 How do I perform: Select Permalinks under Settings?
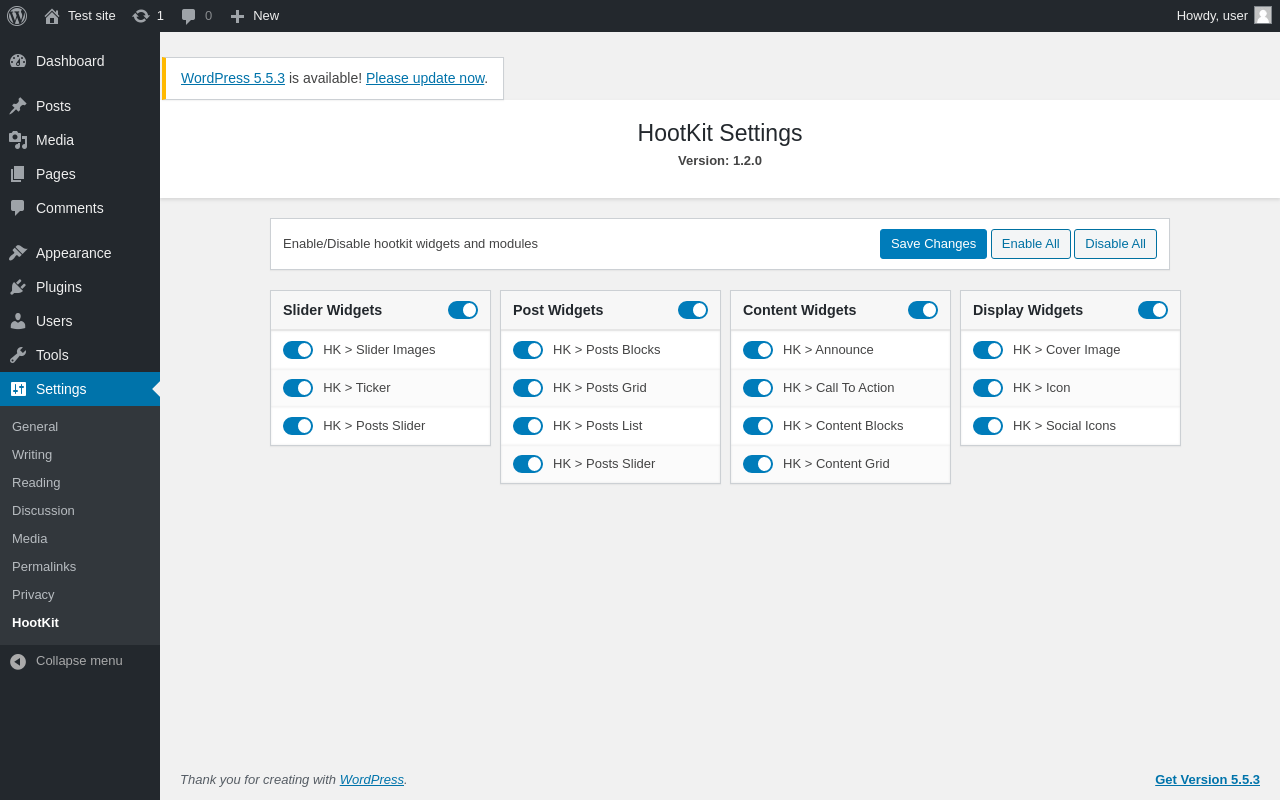point(44,566)
